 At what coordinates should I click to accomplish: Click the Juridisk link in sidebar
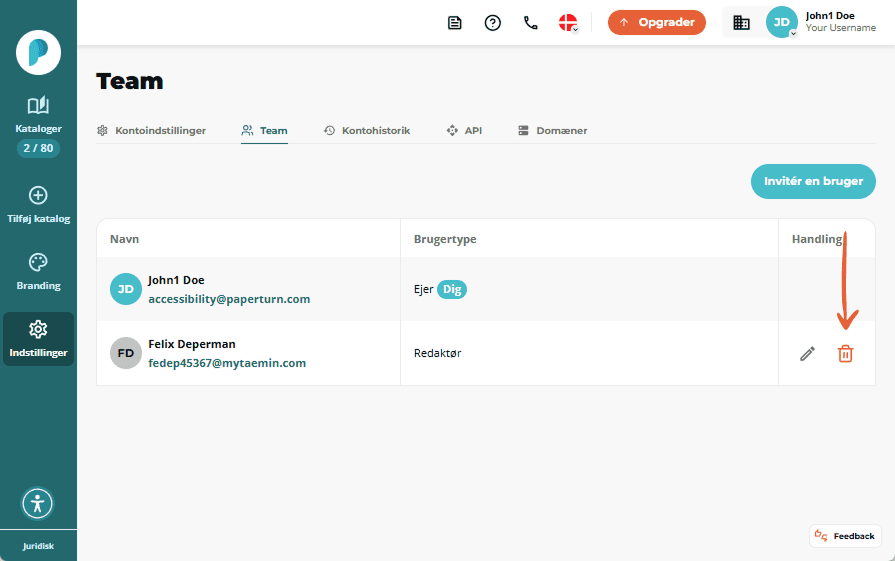pos(38,546)
